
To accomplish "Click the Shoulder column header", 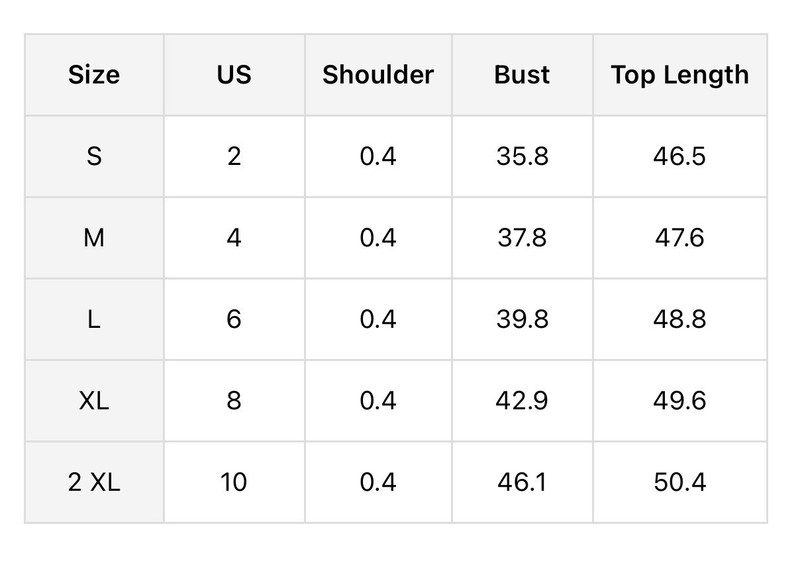I will click(378, 75).
